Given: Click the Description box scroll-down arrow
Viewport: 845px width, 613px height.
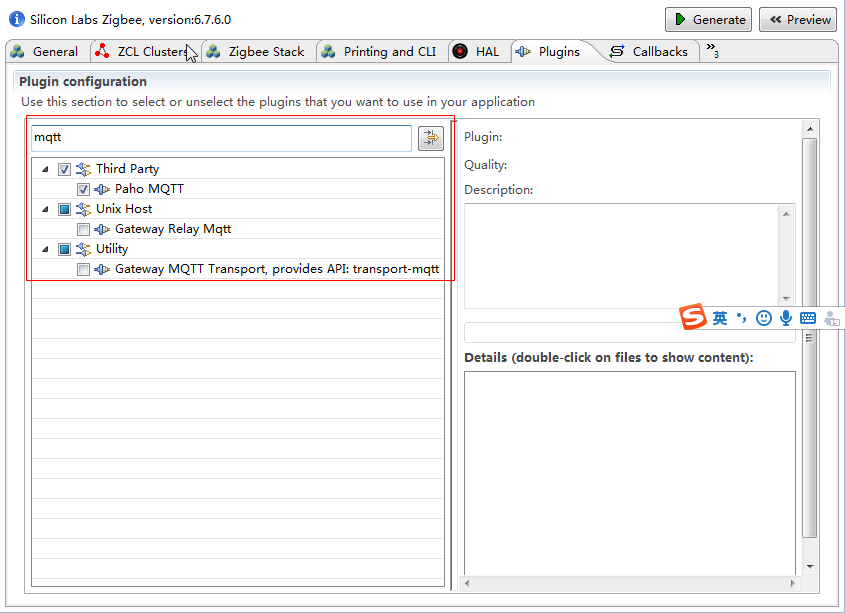Looking at the screenshot, I should [786, 299].
